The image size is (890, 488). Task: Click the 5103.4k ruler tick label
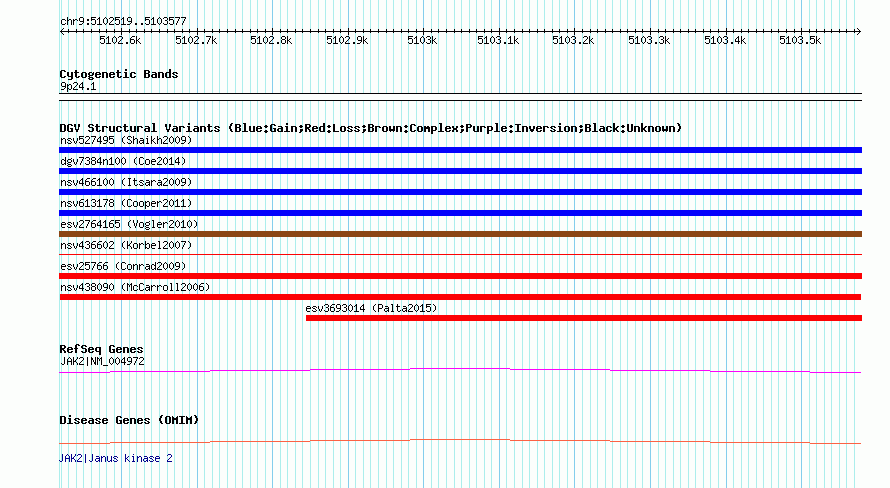pyautogui.click(x=725, y=40)
